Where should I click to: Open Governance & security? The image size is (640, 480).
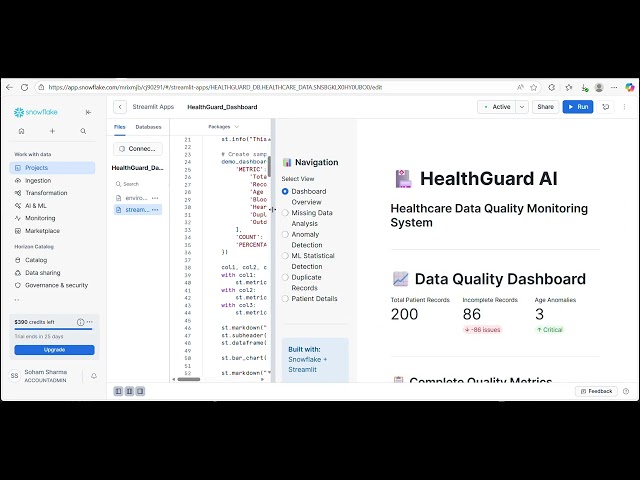52,285
